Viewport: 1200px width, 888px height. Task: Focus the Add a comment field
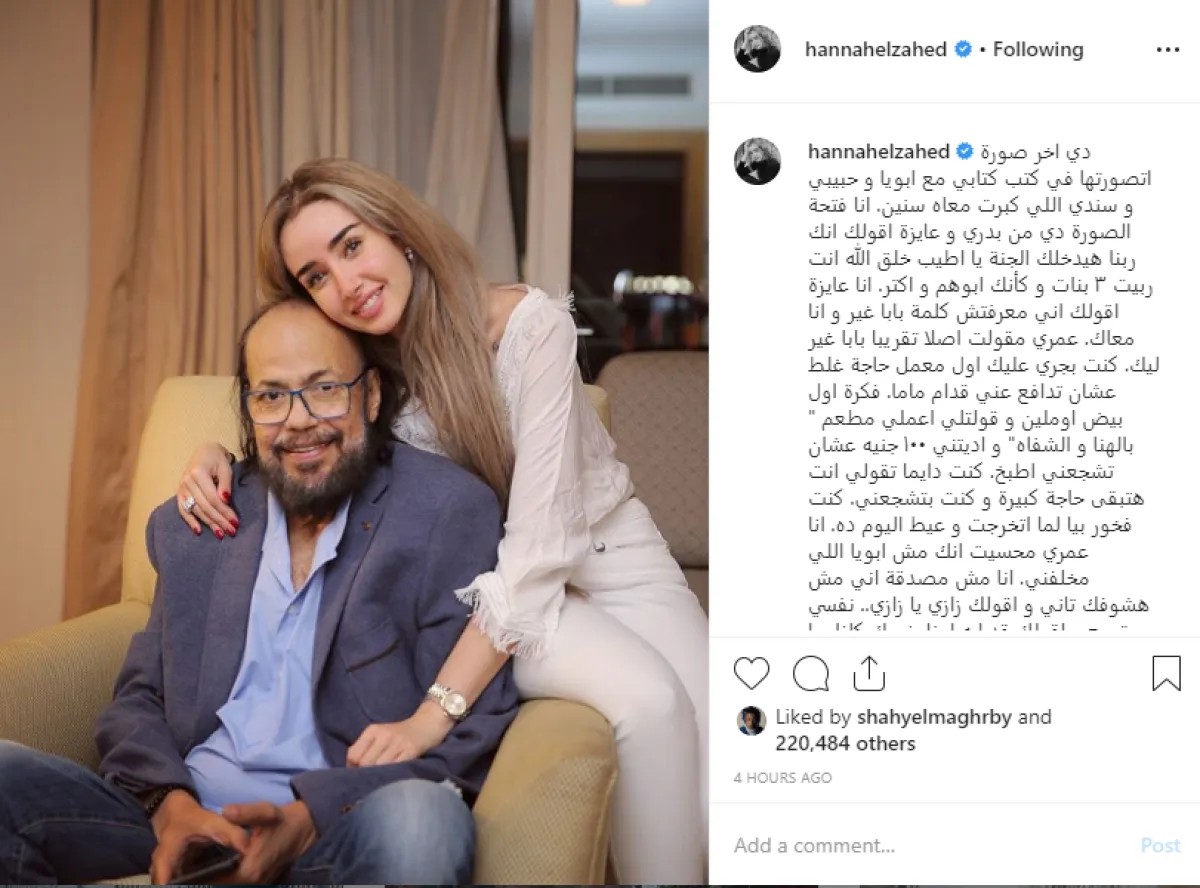point(930,845)
